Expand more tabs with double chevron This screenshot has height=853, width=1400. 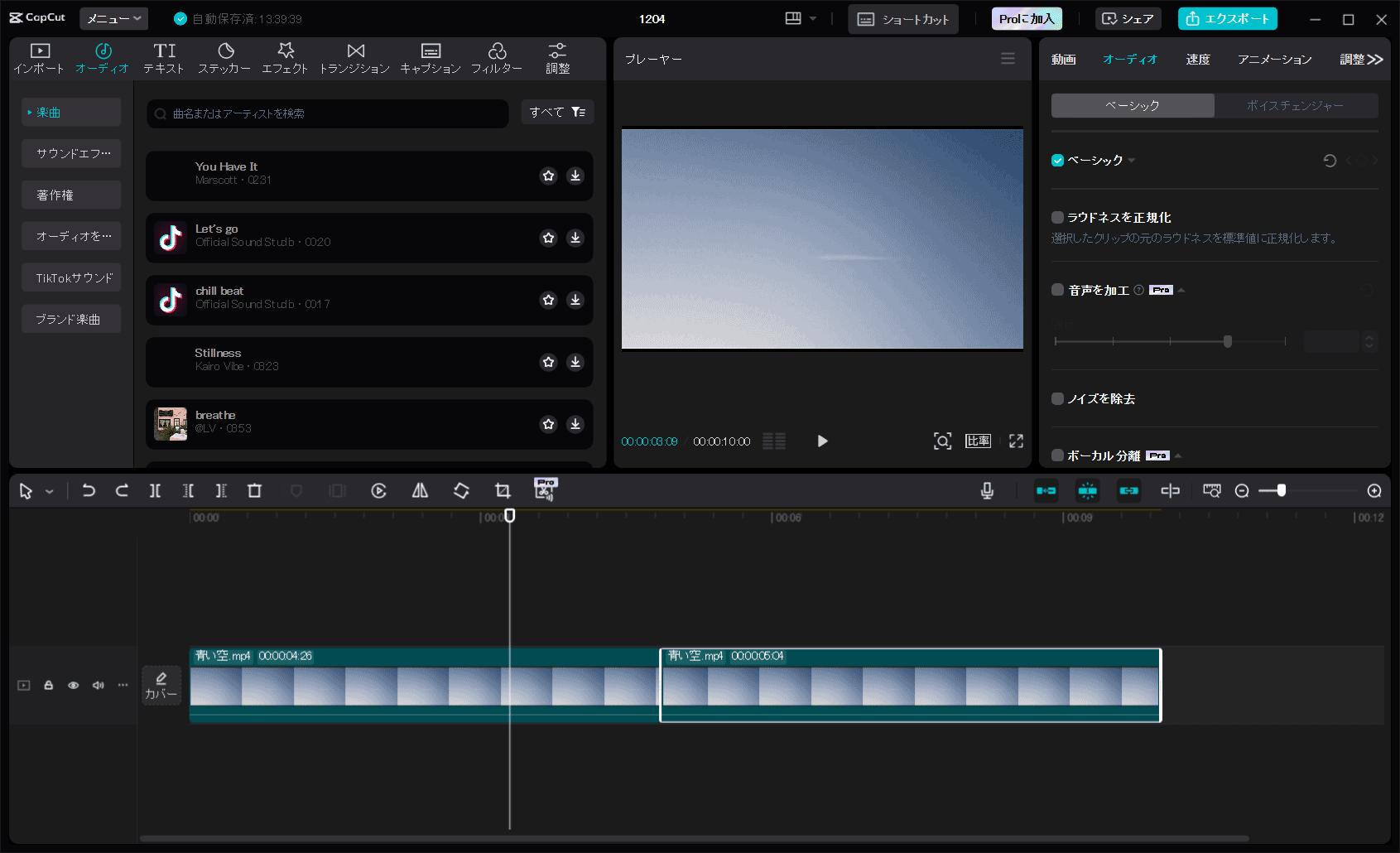click(x=1375, y=60)
